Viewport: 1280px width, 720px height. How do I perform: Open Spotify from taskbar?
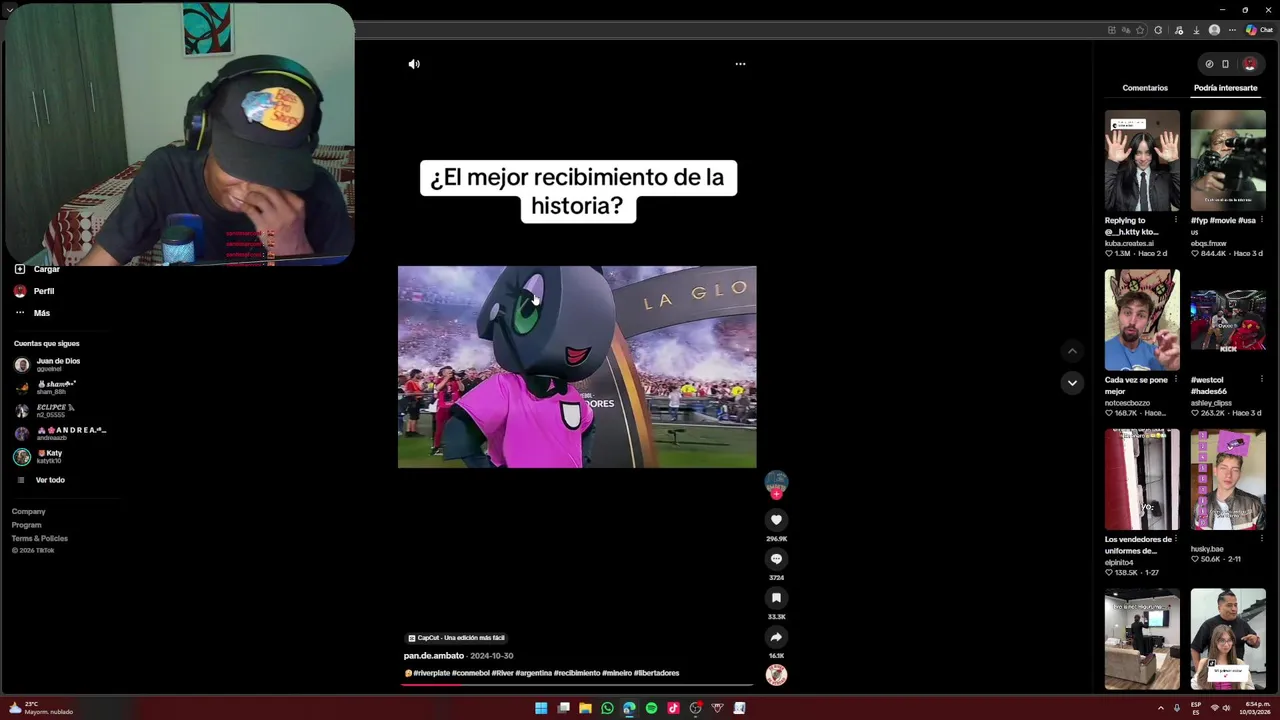click(651, 708)
